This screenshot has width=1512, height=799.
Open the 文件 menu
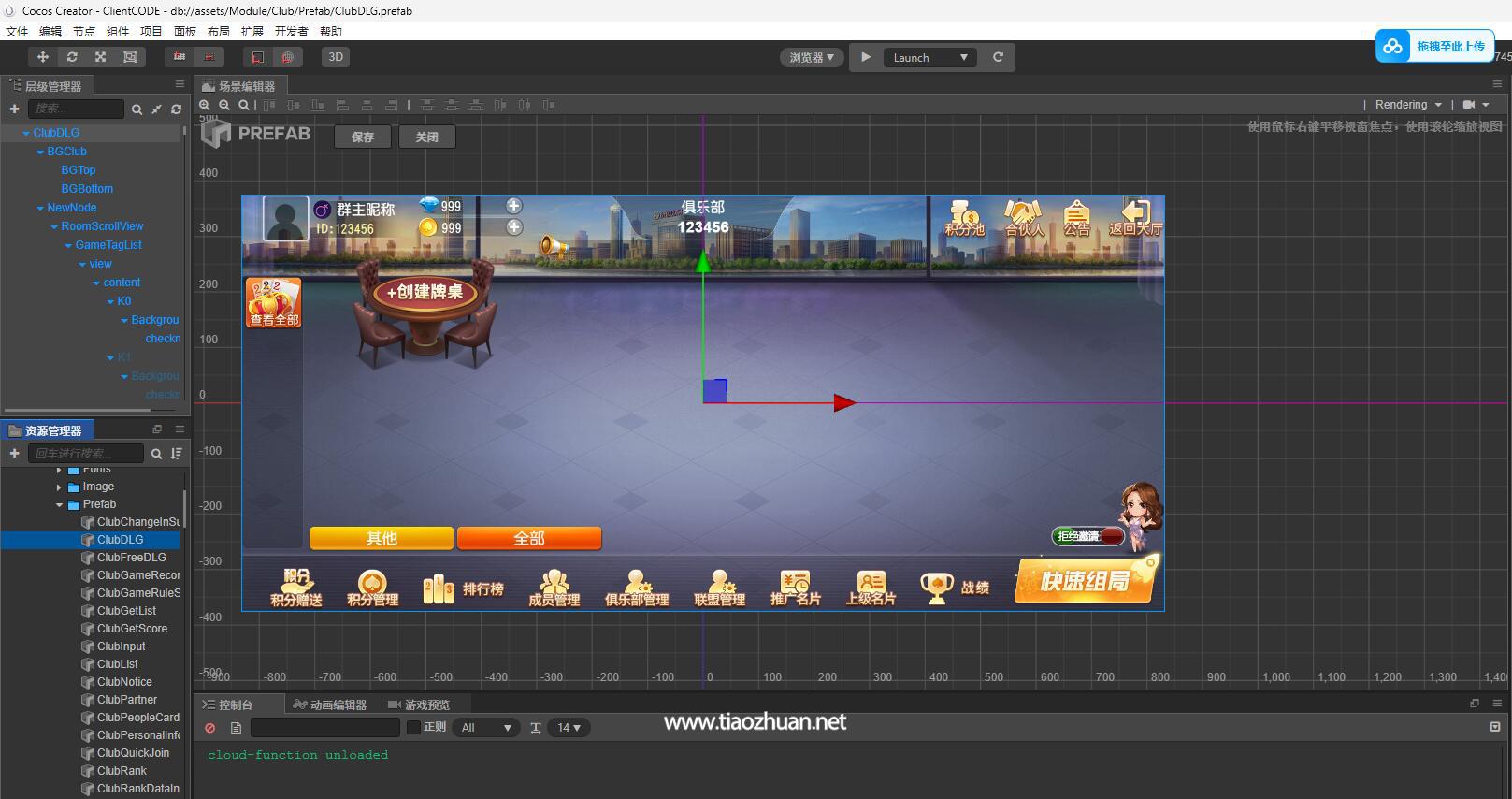(17, 31)
